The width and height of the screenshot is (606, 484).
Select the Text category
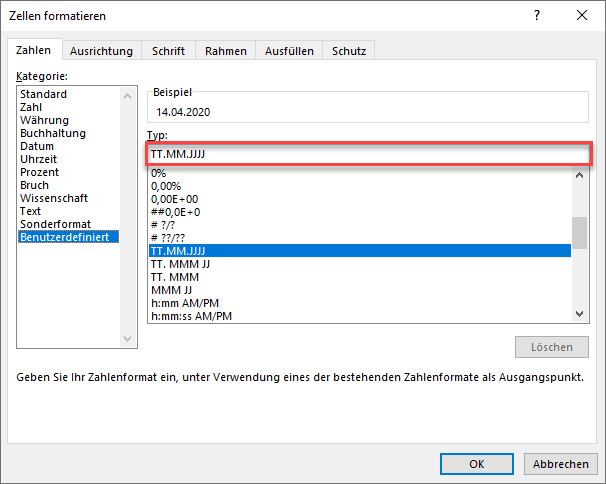69,211
